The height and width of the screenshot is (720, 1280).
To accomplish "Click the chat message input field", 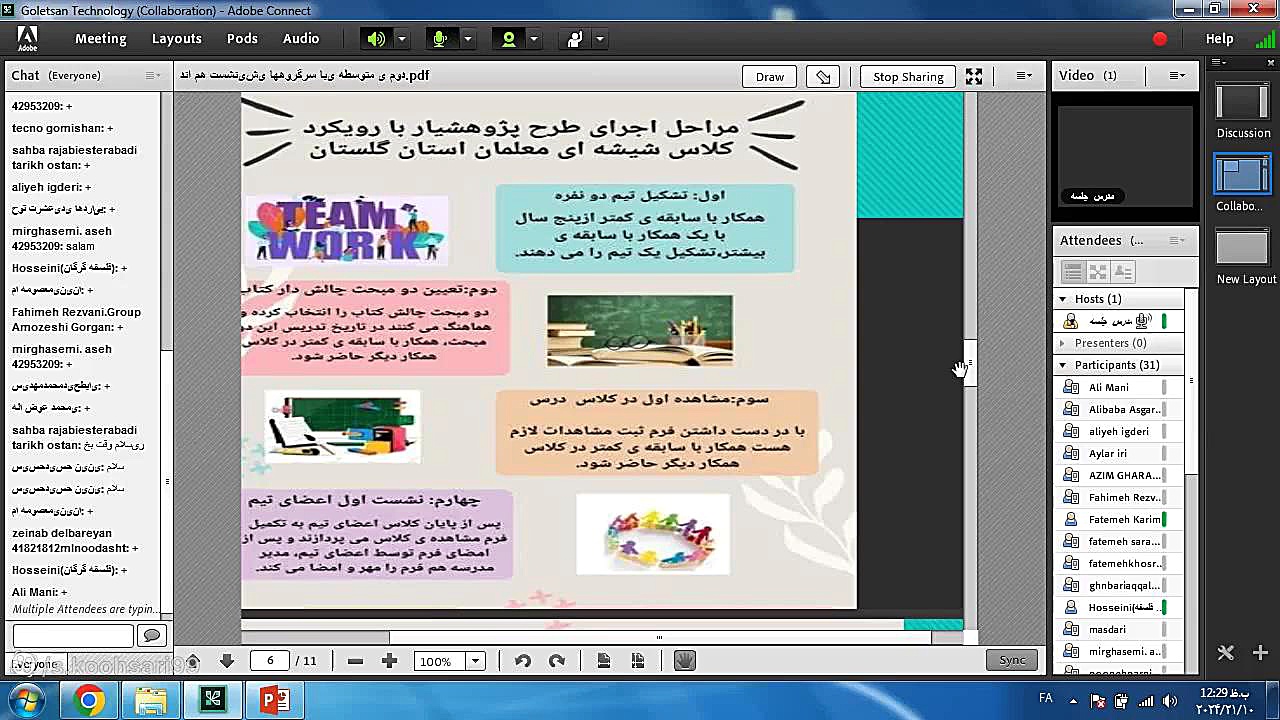I will [73, 636].
